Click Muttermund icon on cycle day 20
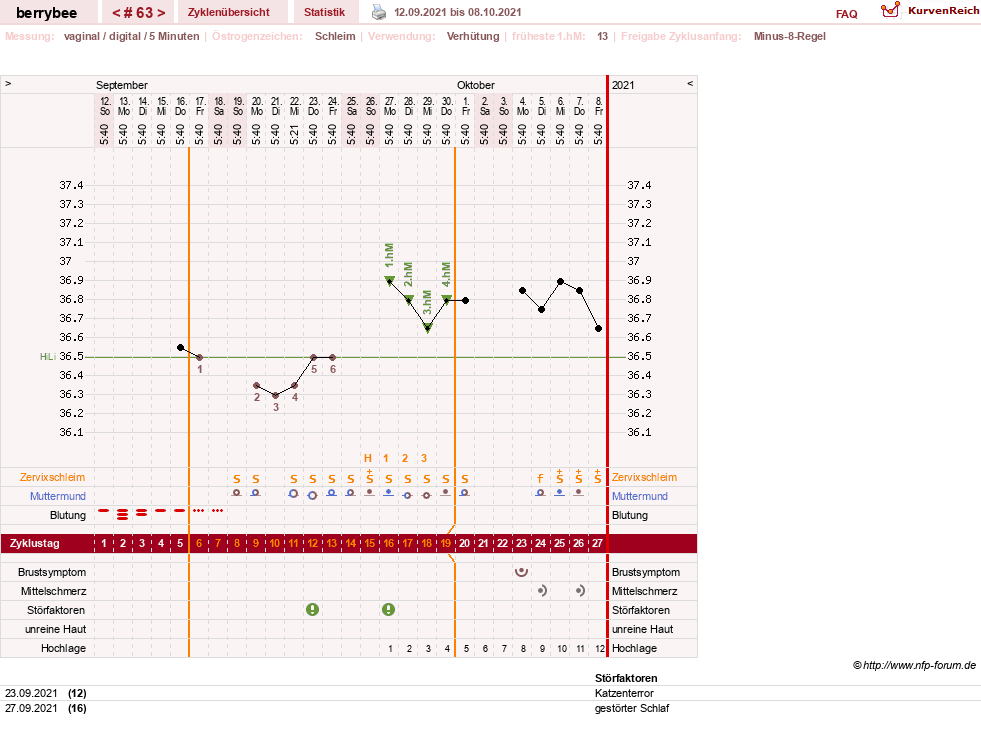Viewport: 981px width, 737px height. click(x=464, y=493)
